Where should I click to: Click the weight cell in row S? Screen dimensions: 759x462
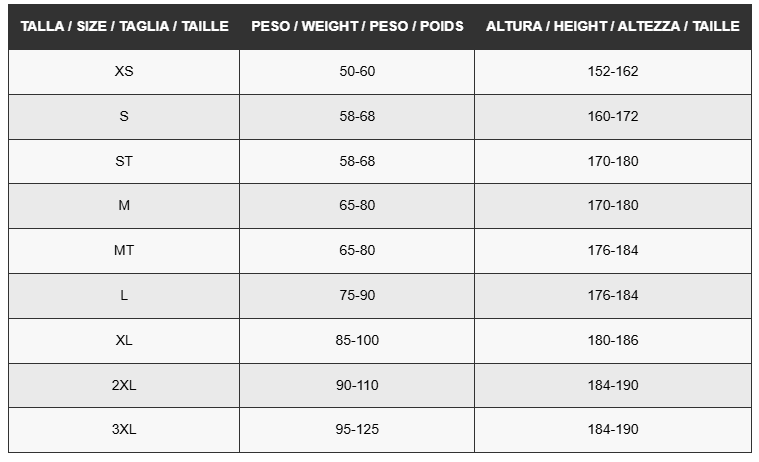tap(357, 117)
